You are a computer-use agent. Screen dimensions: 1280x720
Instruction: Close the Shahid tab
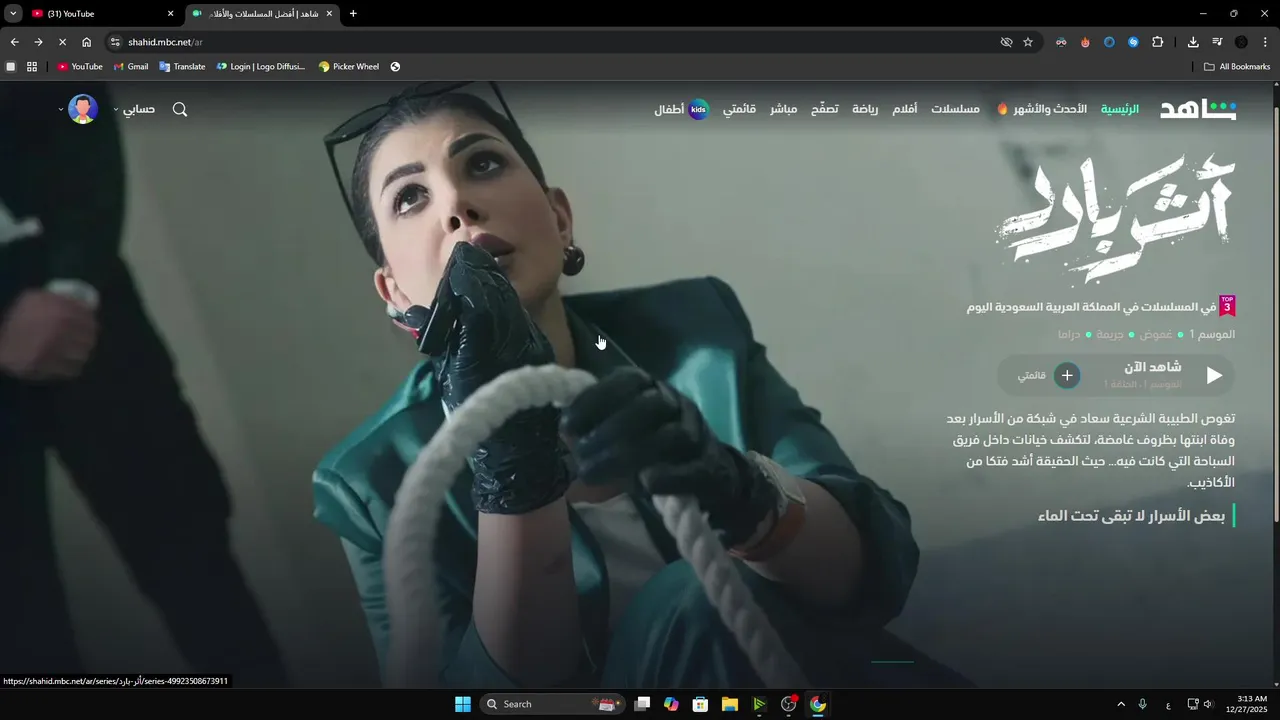tap(329, 14)
